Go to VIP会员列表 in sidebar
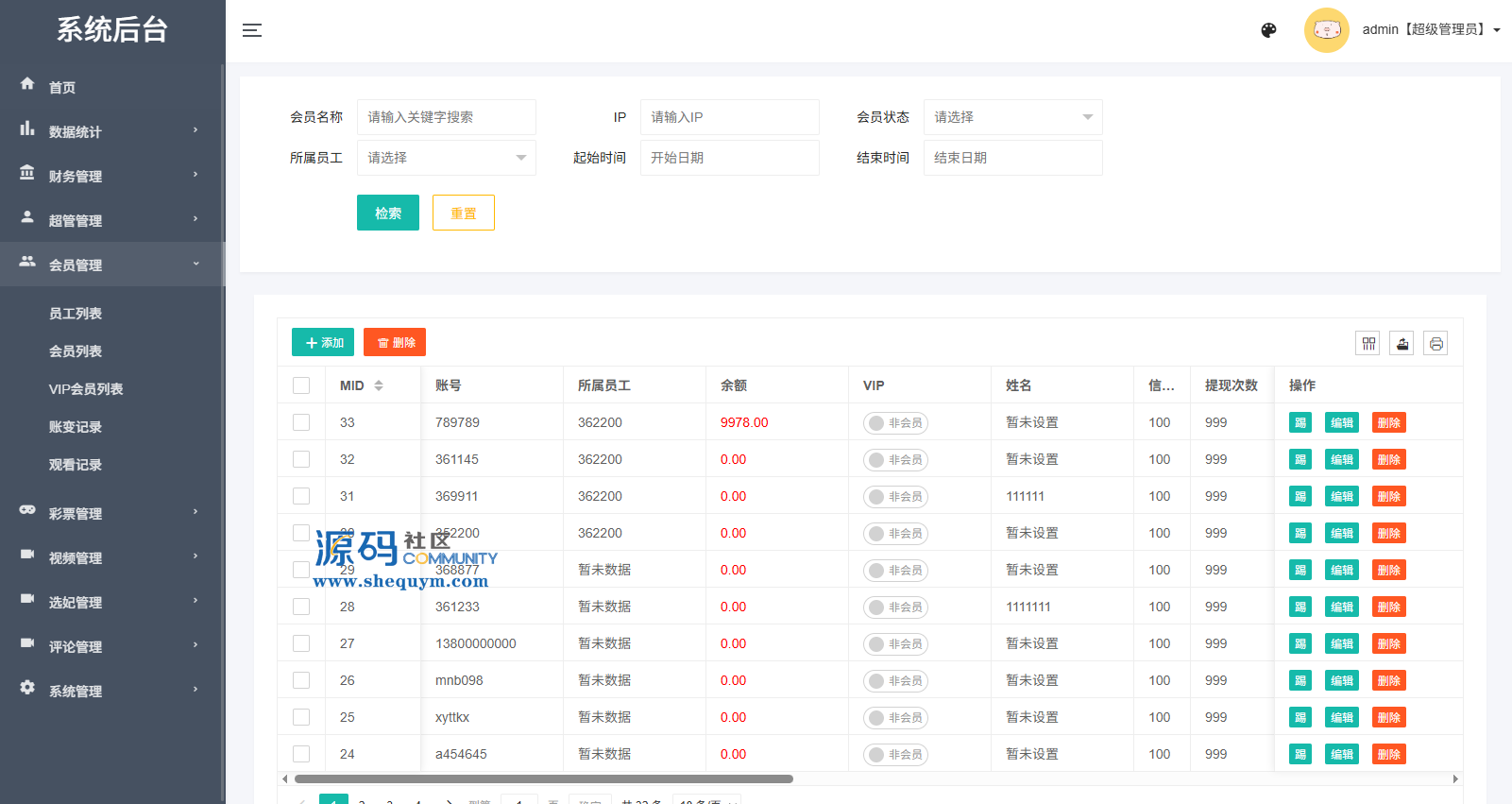The image size is (1512, 804). click(86, 389)
